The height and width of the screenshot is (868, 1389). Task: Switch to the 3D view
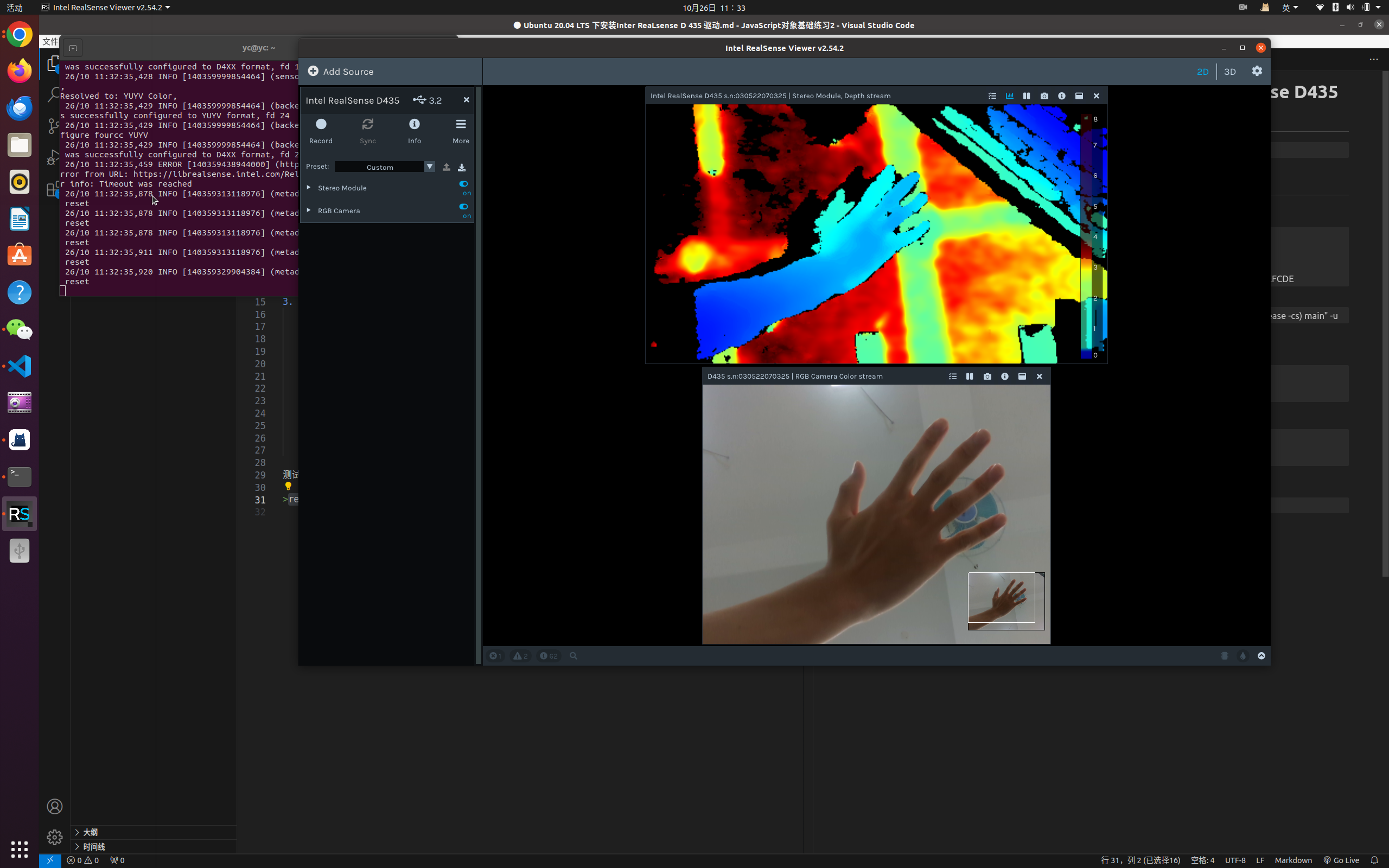coord(1229,72)
